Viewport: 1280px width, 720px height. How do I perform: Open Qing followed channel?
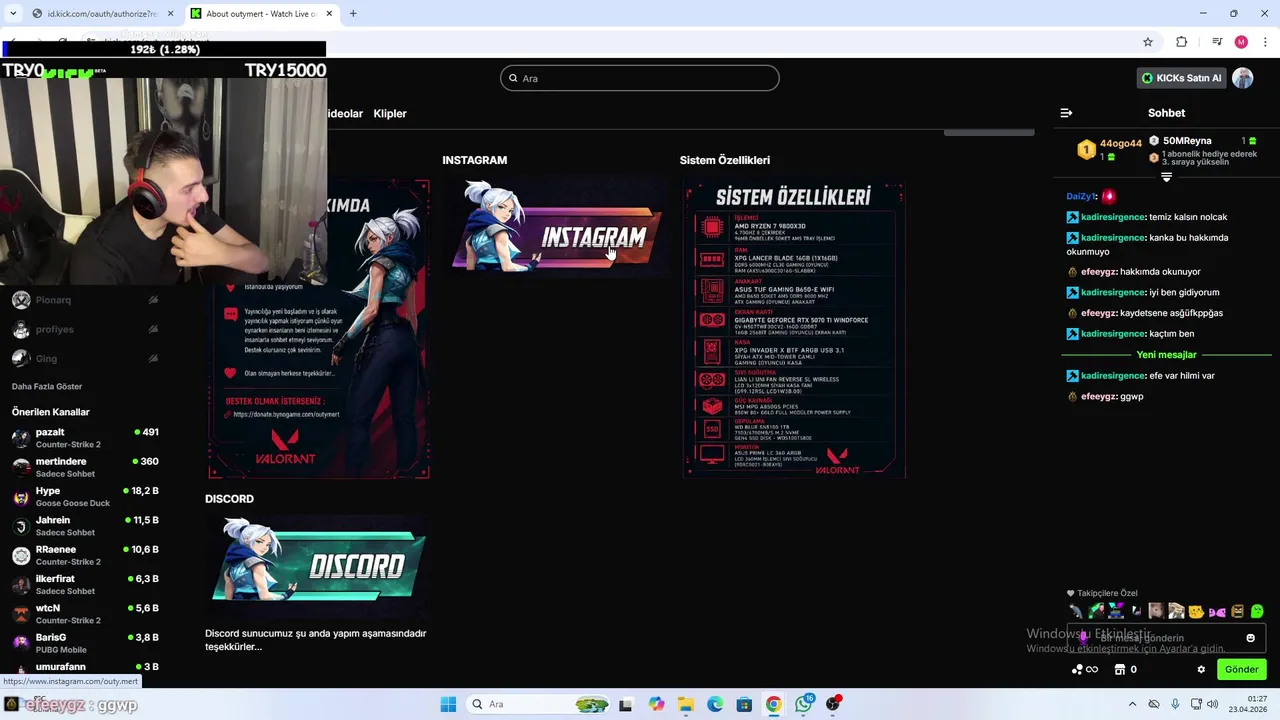(x=86, y=358)
